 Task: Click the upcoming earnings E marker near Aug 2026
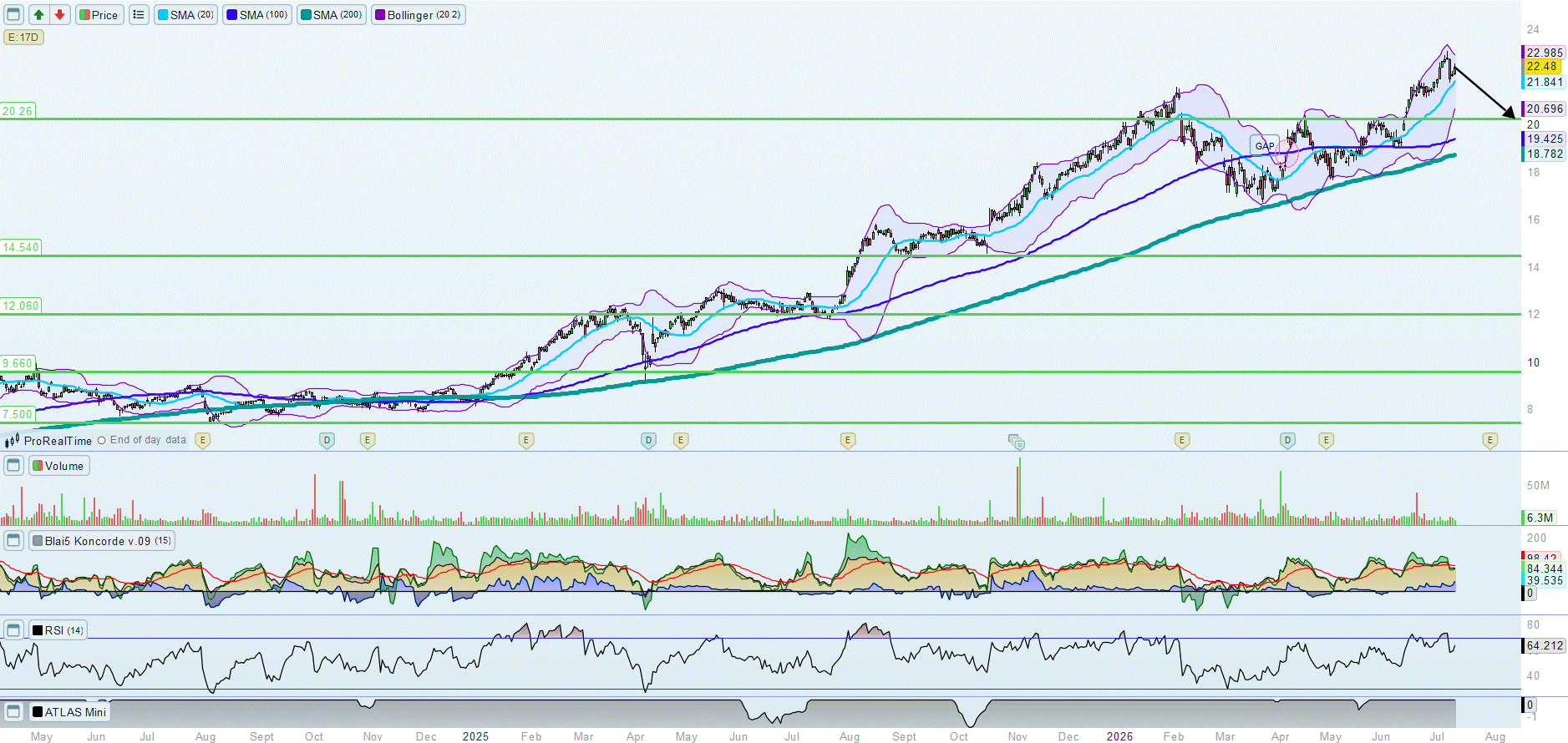[1489, 440]
